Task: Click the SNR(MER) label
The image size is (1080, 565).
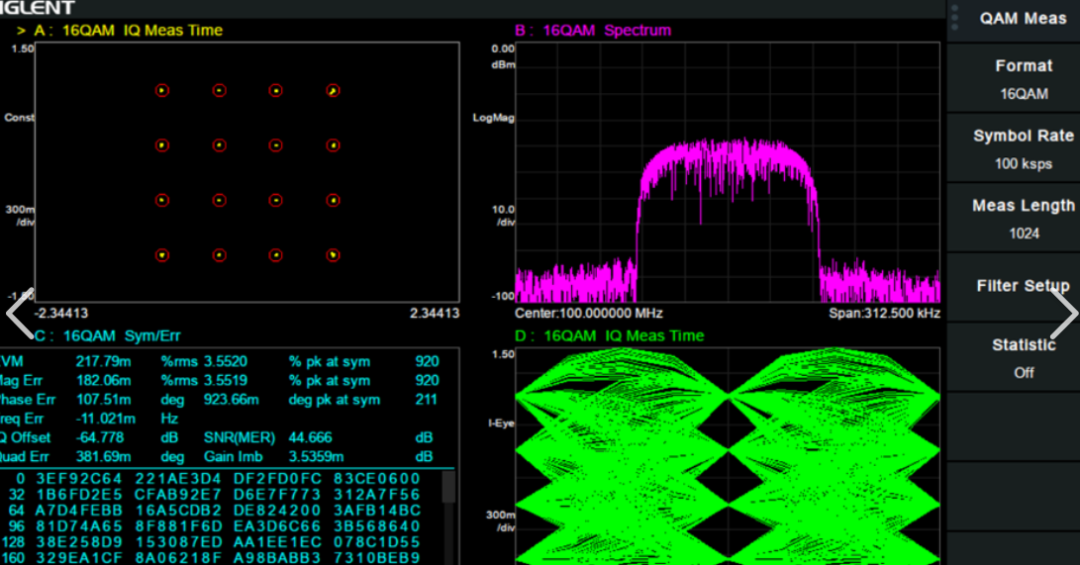Action: click(239, 438)
